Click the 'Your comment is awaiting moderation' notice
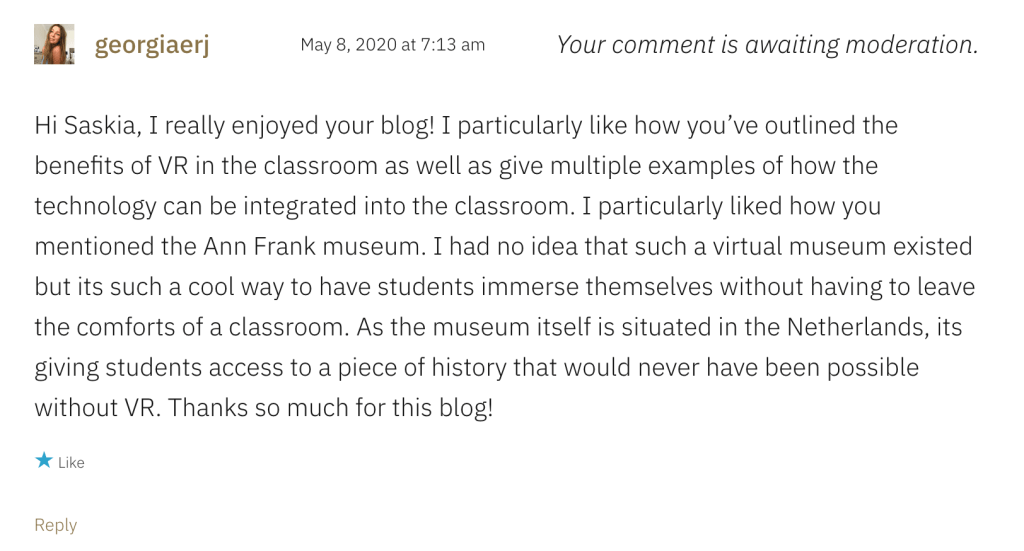Screen dimensions: 1024x551 766,45
